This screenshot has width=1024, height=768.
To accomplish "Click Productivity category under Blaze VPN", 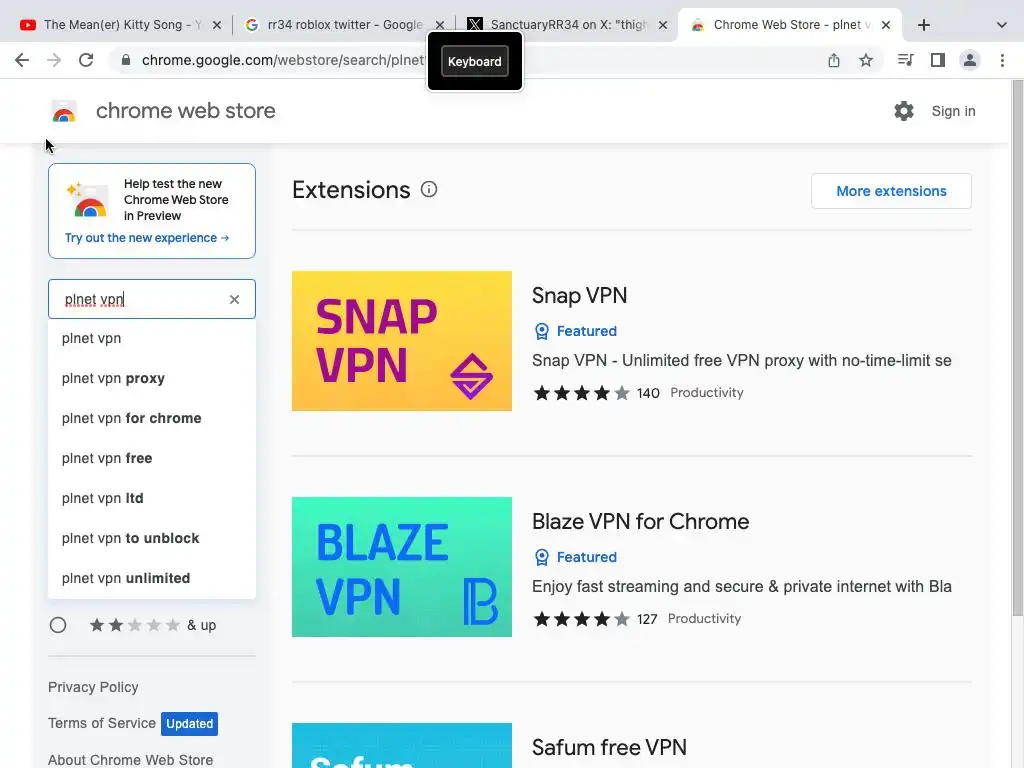I will pyautogui.click(x=704, y=618).
